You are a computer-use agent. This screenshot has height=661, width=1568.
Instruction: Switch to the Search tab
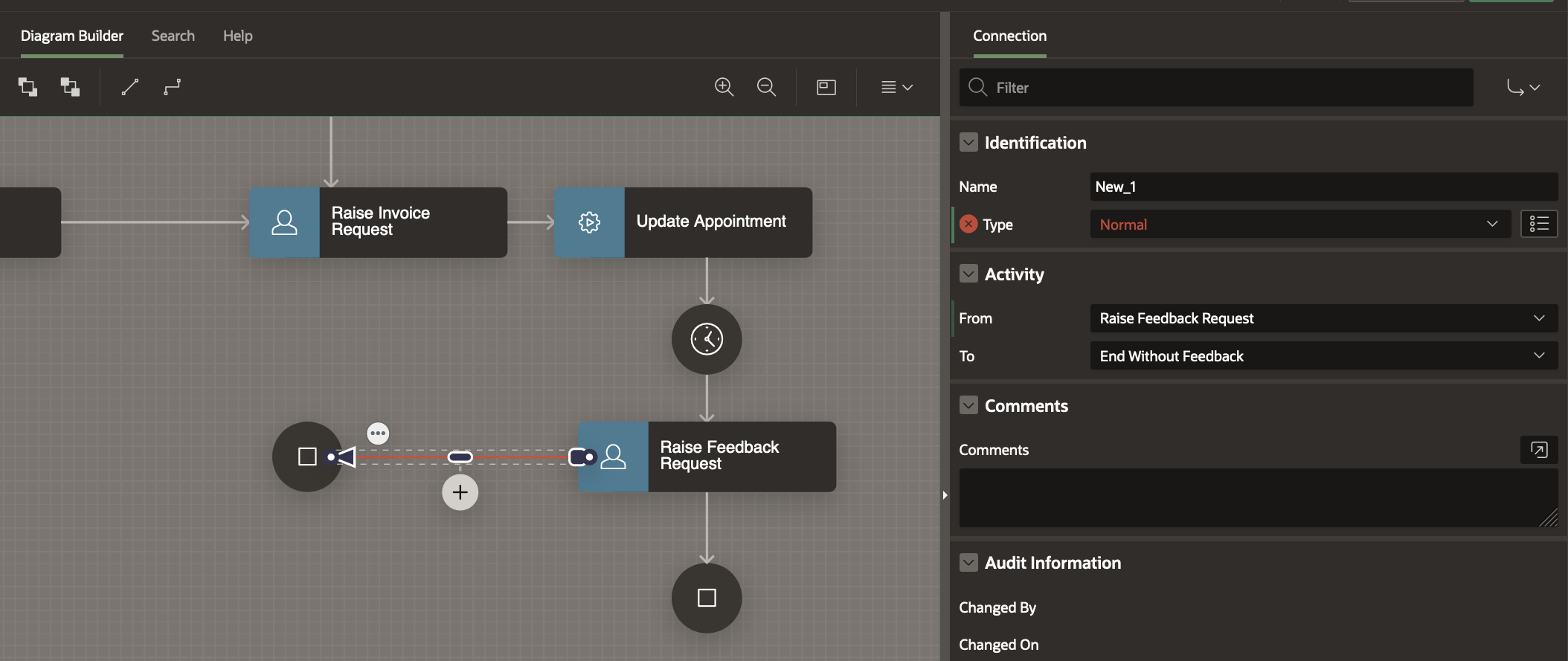(x=173, y=36)
